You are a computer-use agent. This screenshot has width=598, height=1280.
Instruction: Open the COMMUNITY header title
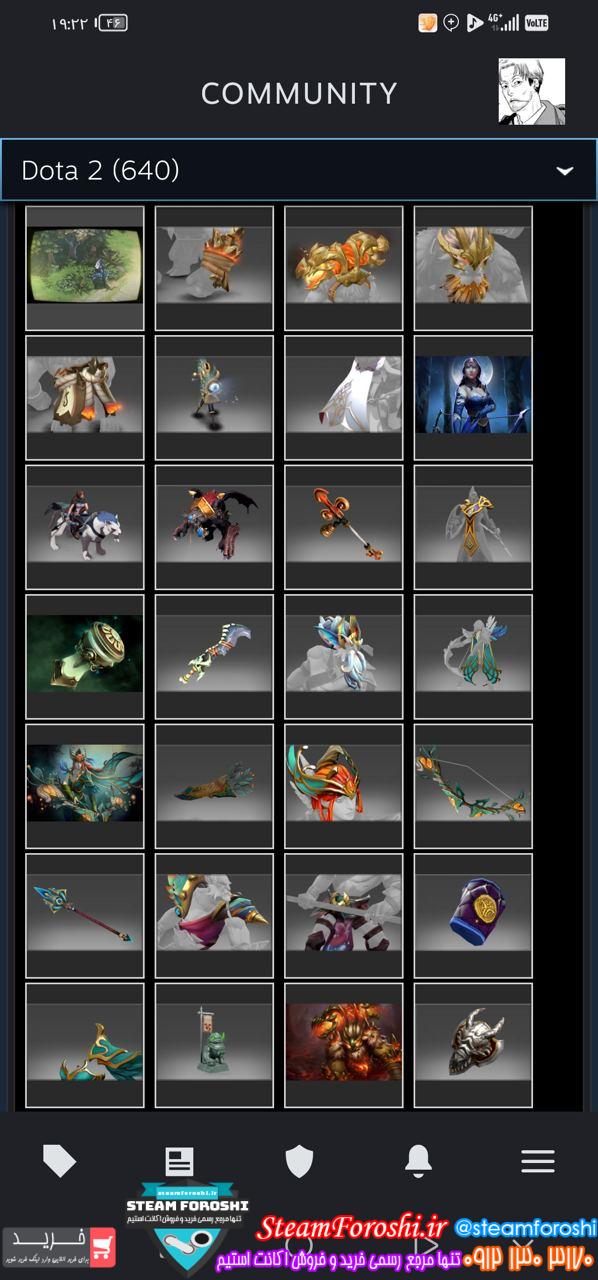tap(299, 93)
